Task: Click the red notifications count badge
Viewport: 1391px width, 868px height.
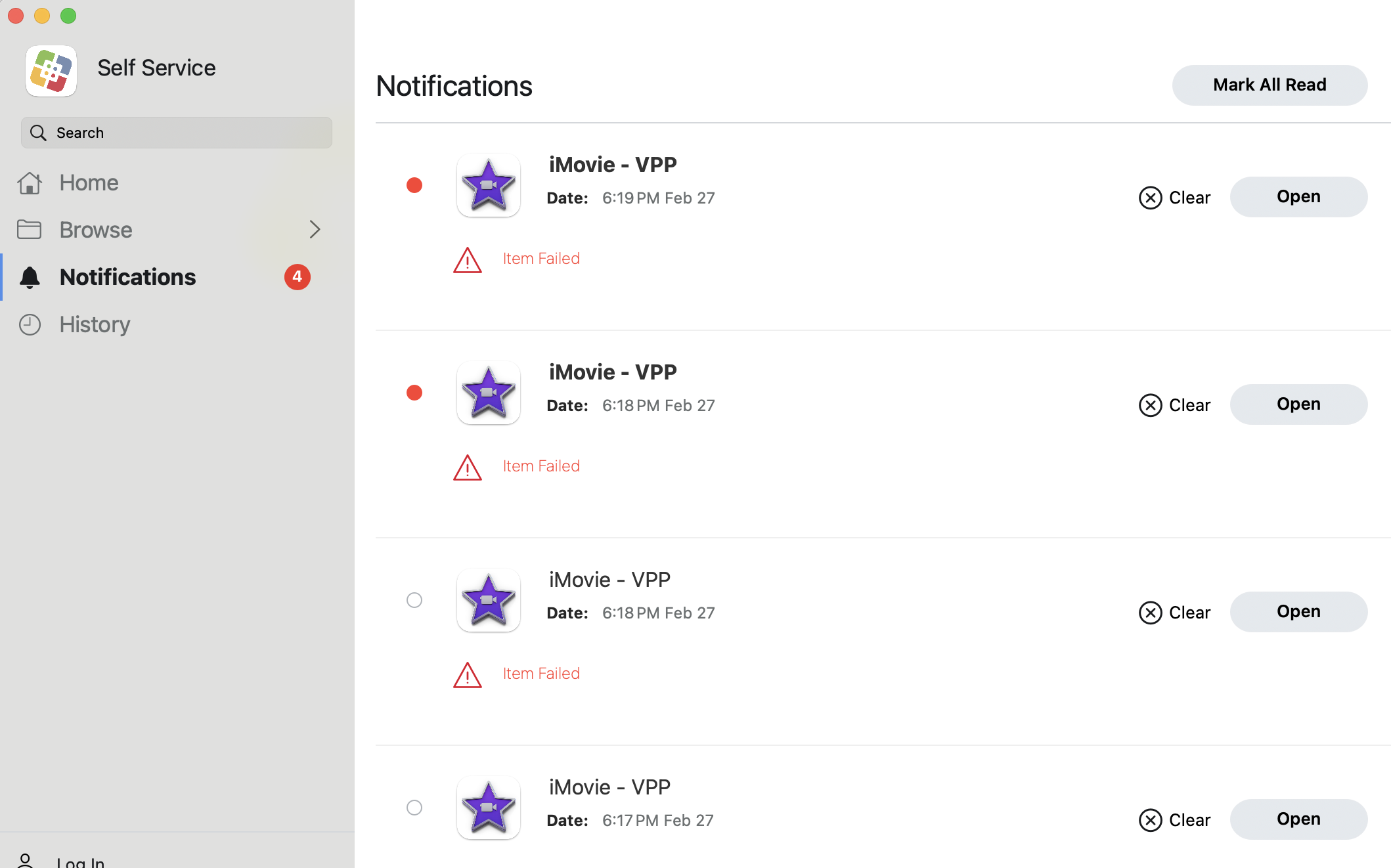Action: [298, 277]
